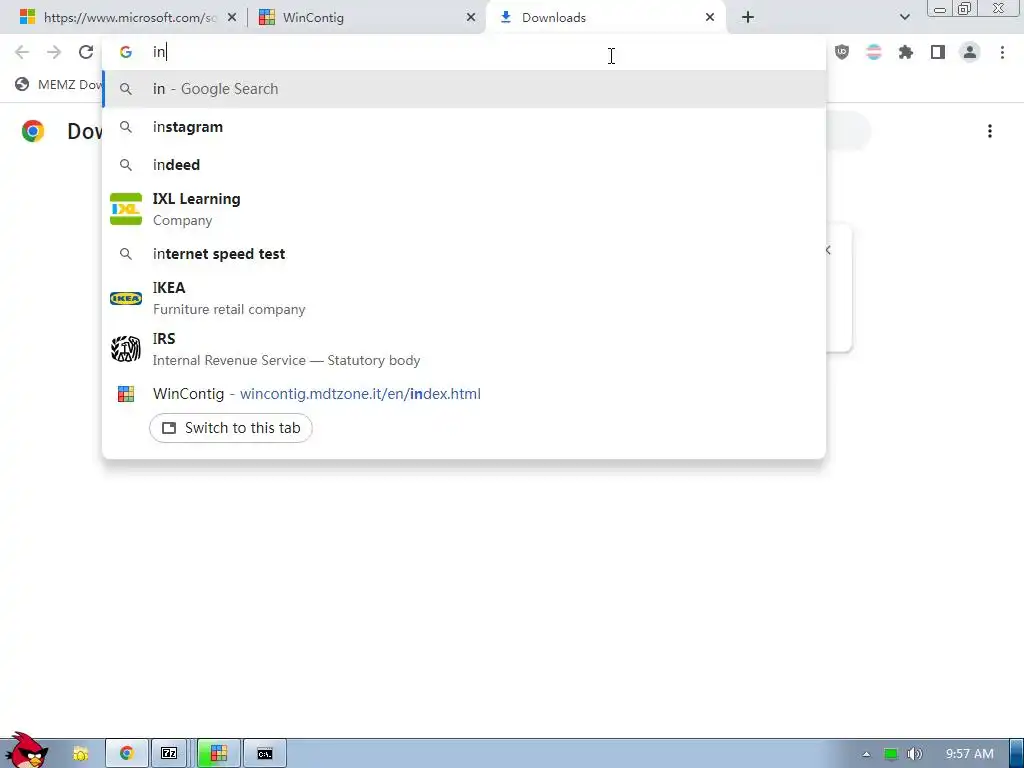Viewport: 1024px width, 768px height.
Task: Open the 7-Zip taskbar button
Action: coord(169,754)
